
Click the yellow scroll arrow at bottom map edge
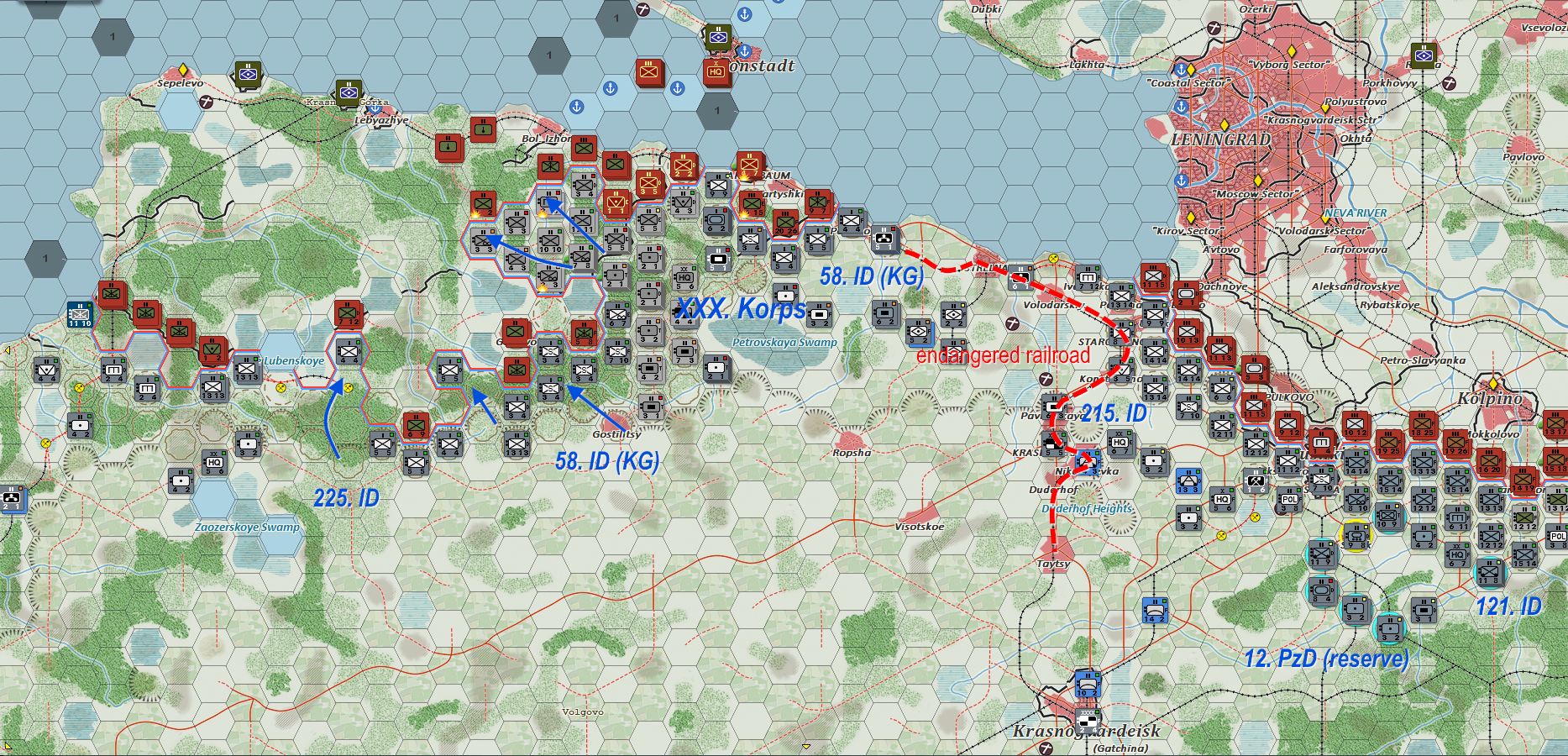click(x=806, y=746)
